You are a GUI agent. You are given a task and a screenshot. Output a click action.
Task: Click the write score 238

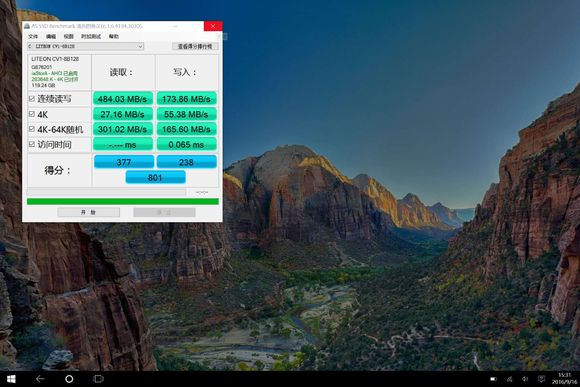pos(186,162)
